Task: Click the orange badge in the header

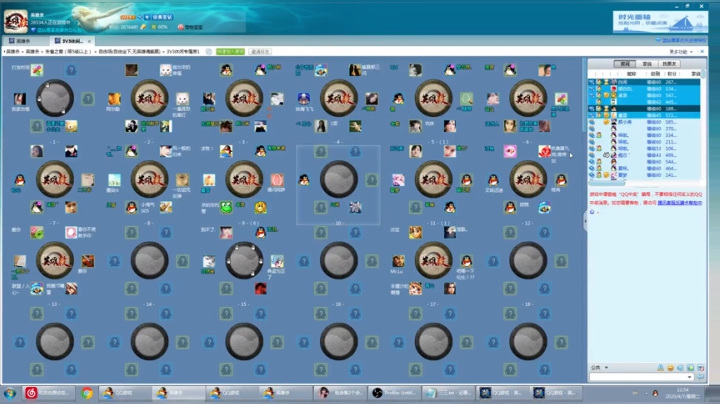Action: tap(128, 17)
